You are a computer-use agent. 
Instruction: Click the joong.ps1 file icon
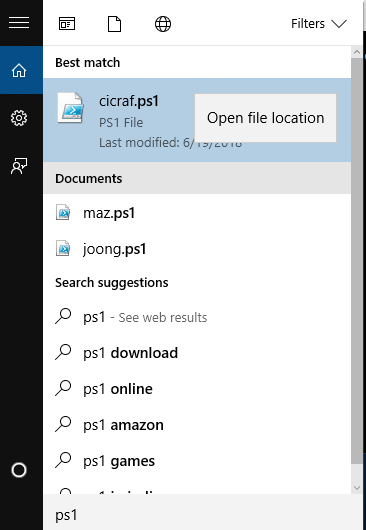[x=63, y=248]
